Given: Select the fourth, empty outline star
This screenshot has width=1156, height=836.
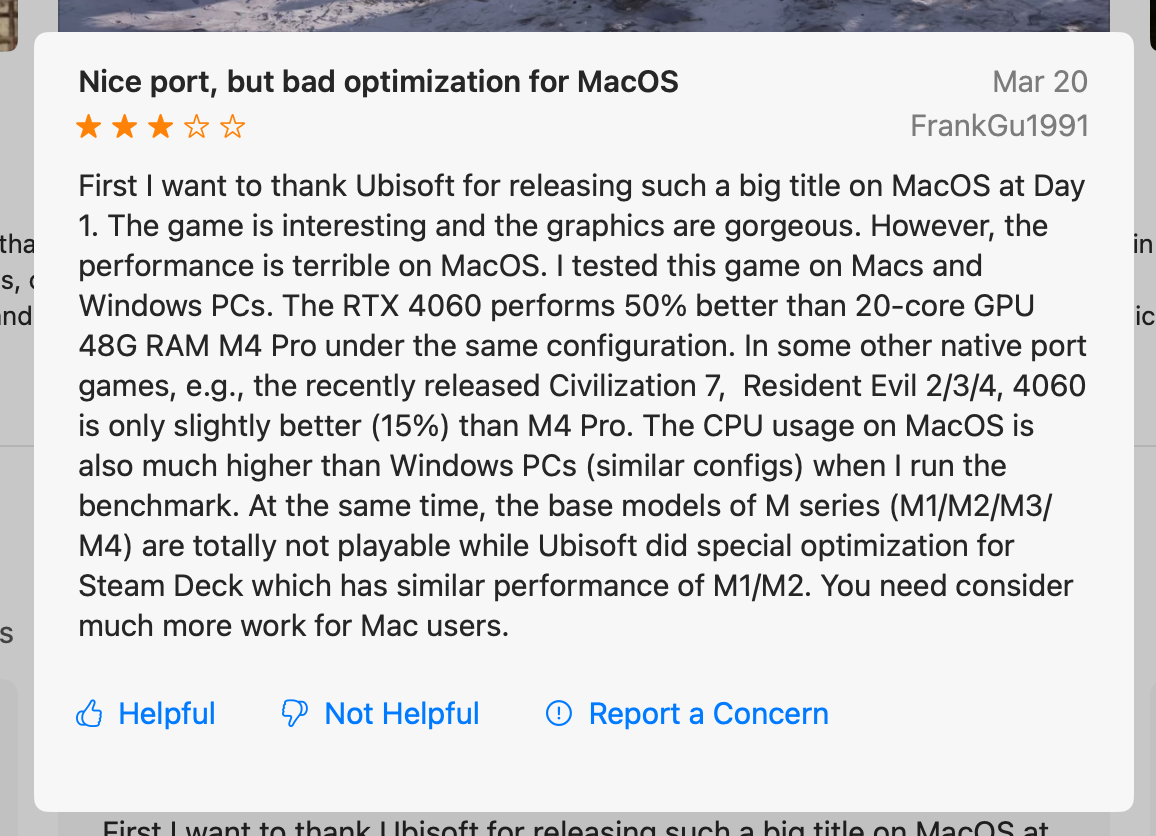Looking at the screenshot, I should (x=196, y=126).
